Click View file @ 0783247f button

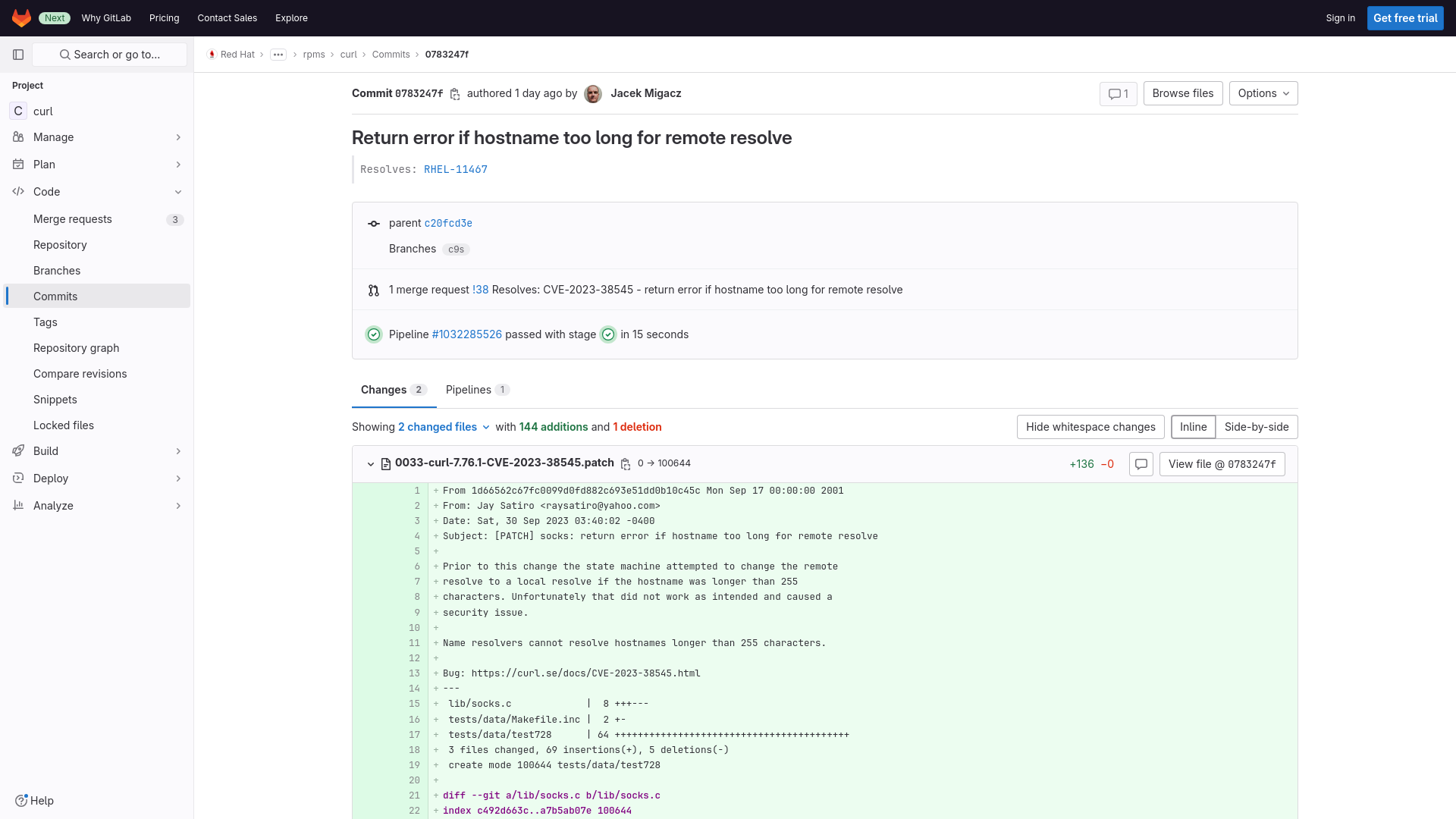tap(1222, 463)
